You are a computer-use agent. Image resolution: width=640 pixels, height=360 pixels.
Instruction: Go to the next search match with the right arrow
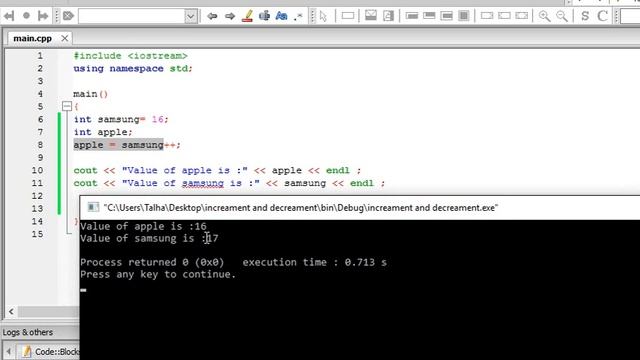[x=230, y=16]
